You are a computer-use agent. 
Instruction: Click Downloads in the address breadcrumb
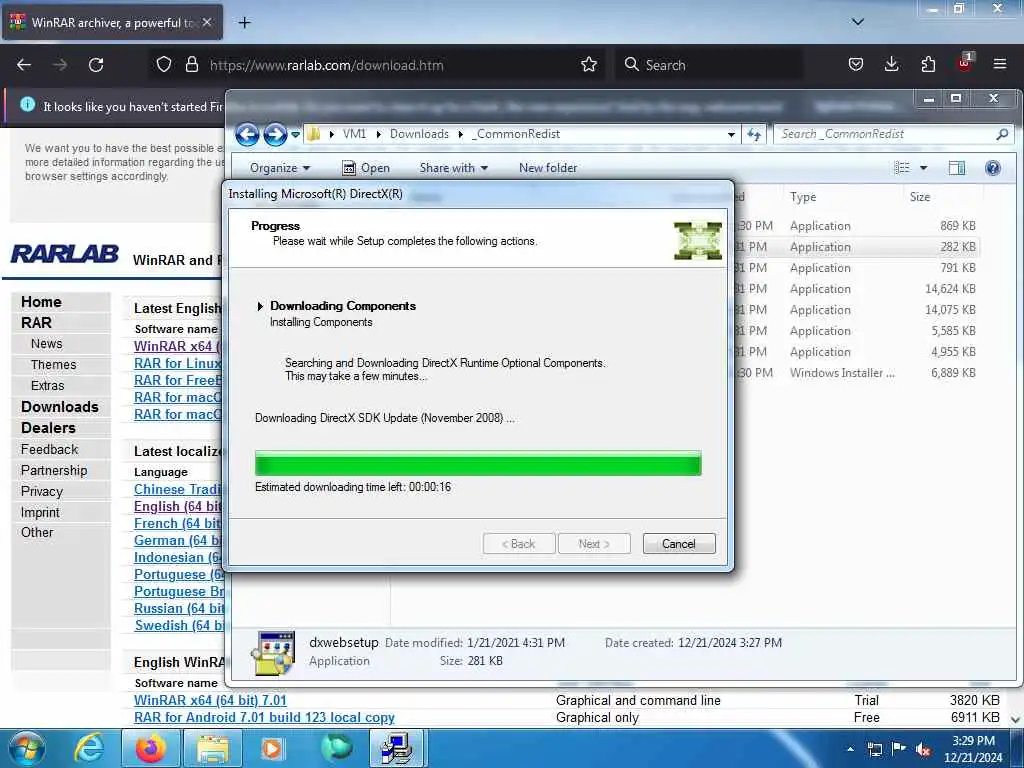419,134
